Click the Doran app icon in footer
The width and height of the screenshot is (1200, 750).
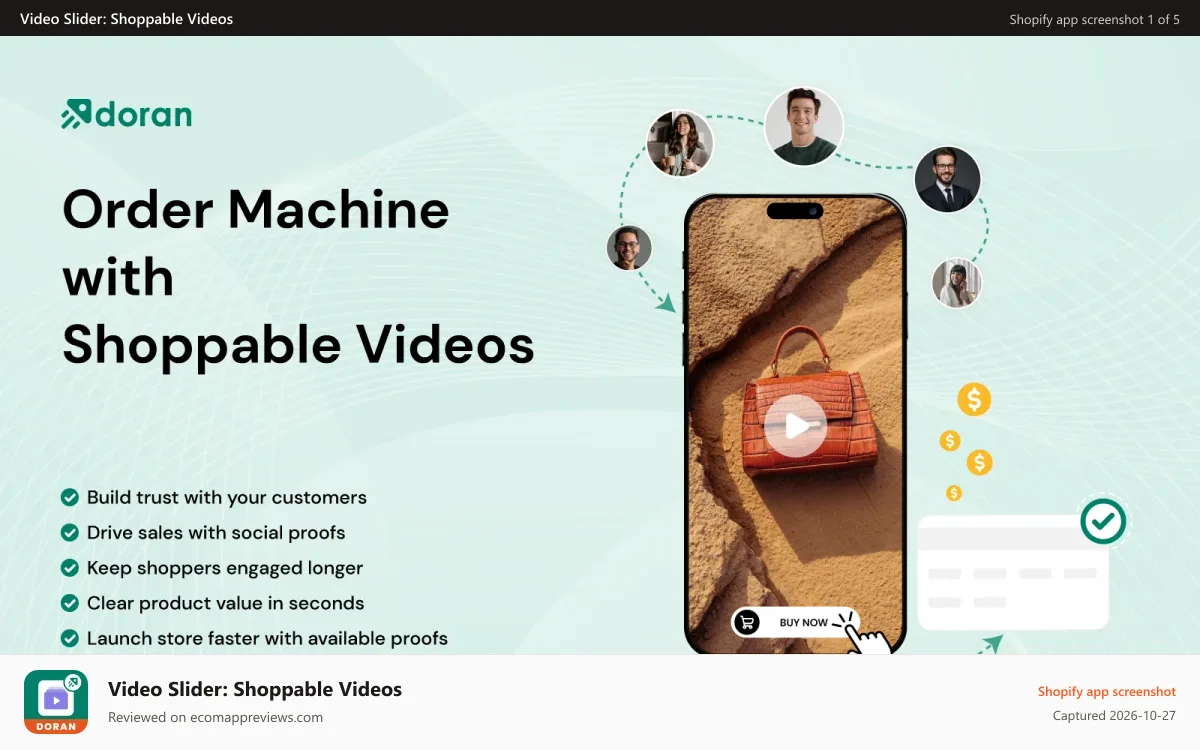[x=56, y=702]
